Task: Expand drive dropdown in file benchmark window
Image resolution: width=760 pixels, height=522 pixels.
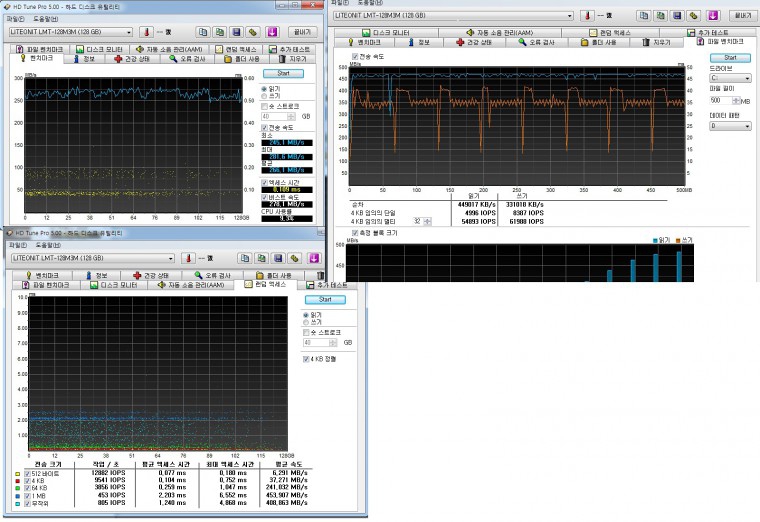Action: (x=570, y=16)
